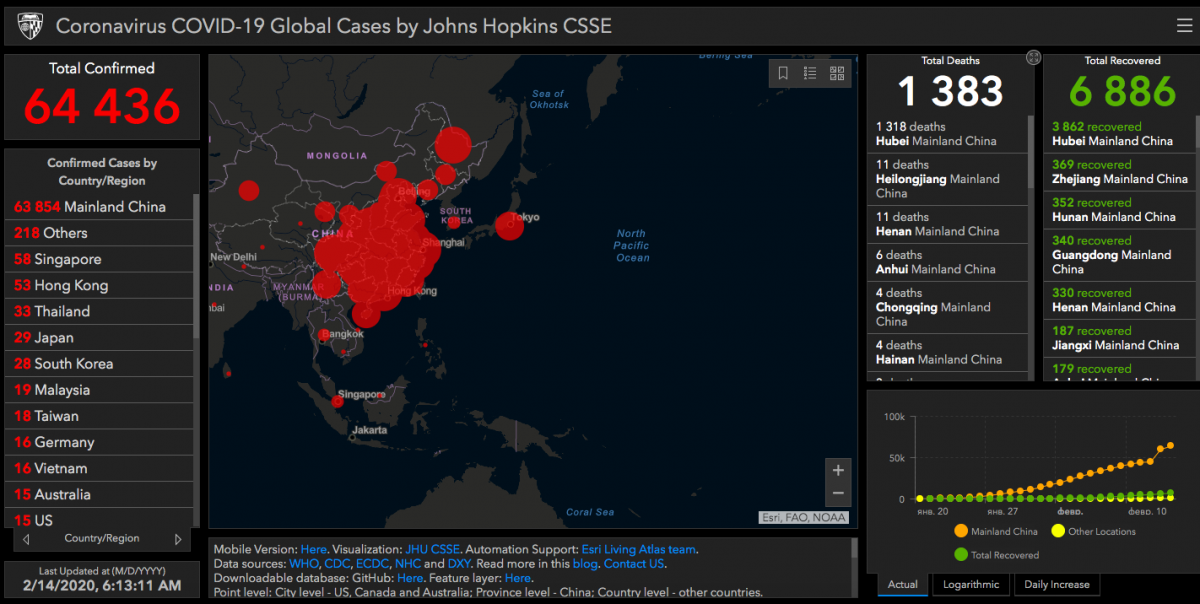The image size is (1200, 604).
Task: Open the NHC data source link
Action: [x=408, y=564]
